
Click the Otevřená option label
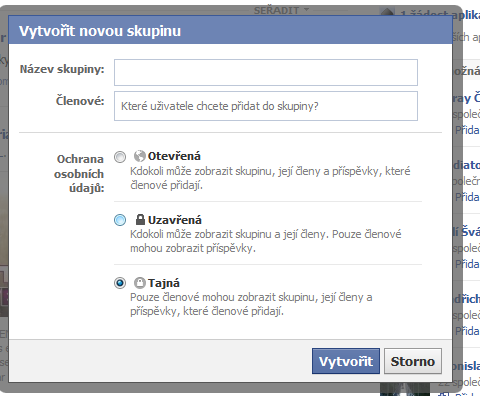point(174,156)
